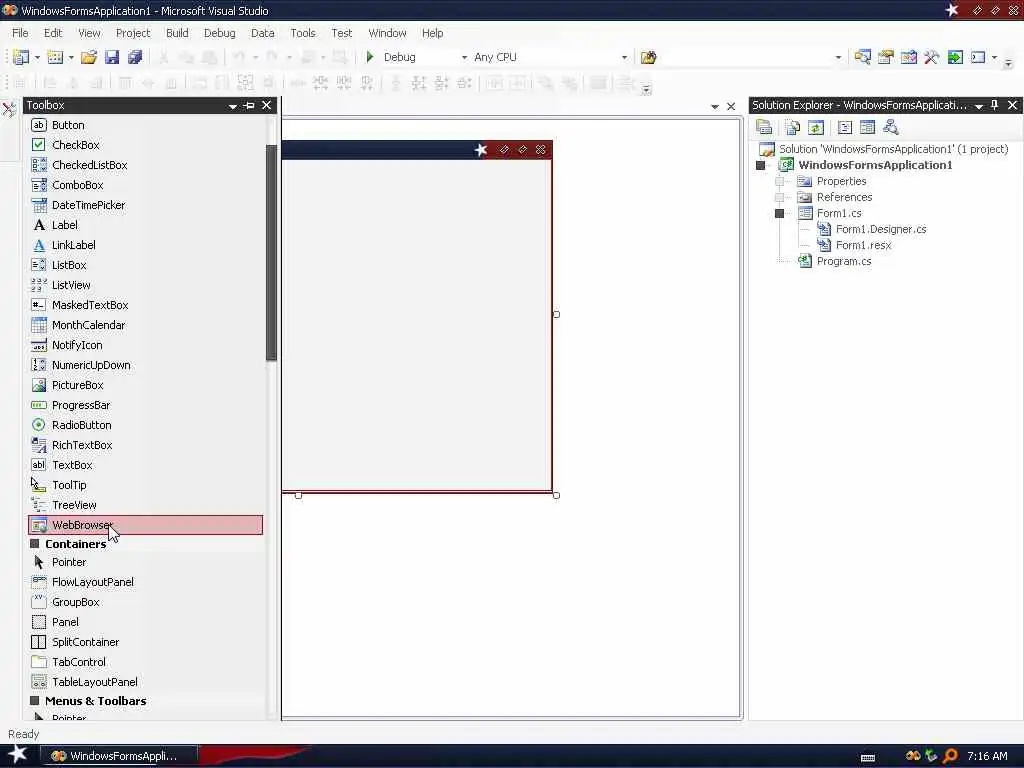Click the Save floppy disk icon
This screenshot has width=1024, height=768.
coord(112,57)
